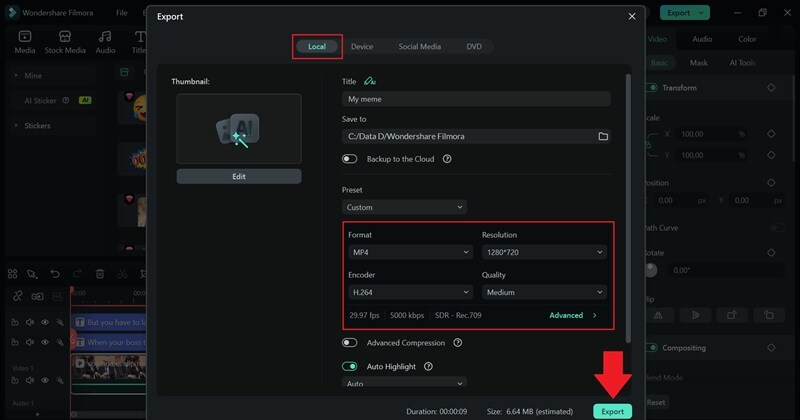Viewport: 800px width, 420px height.
Task: Add keyframe for Compositing
Action: point(771,348)
